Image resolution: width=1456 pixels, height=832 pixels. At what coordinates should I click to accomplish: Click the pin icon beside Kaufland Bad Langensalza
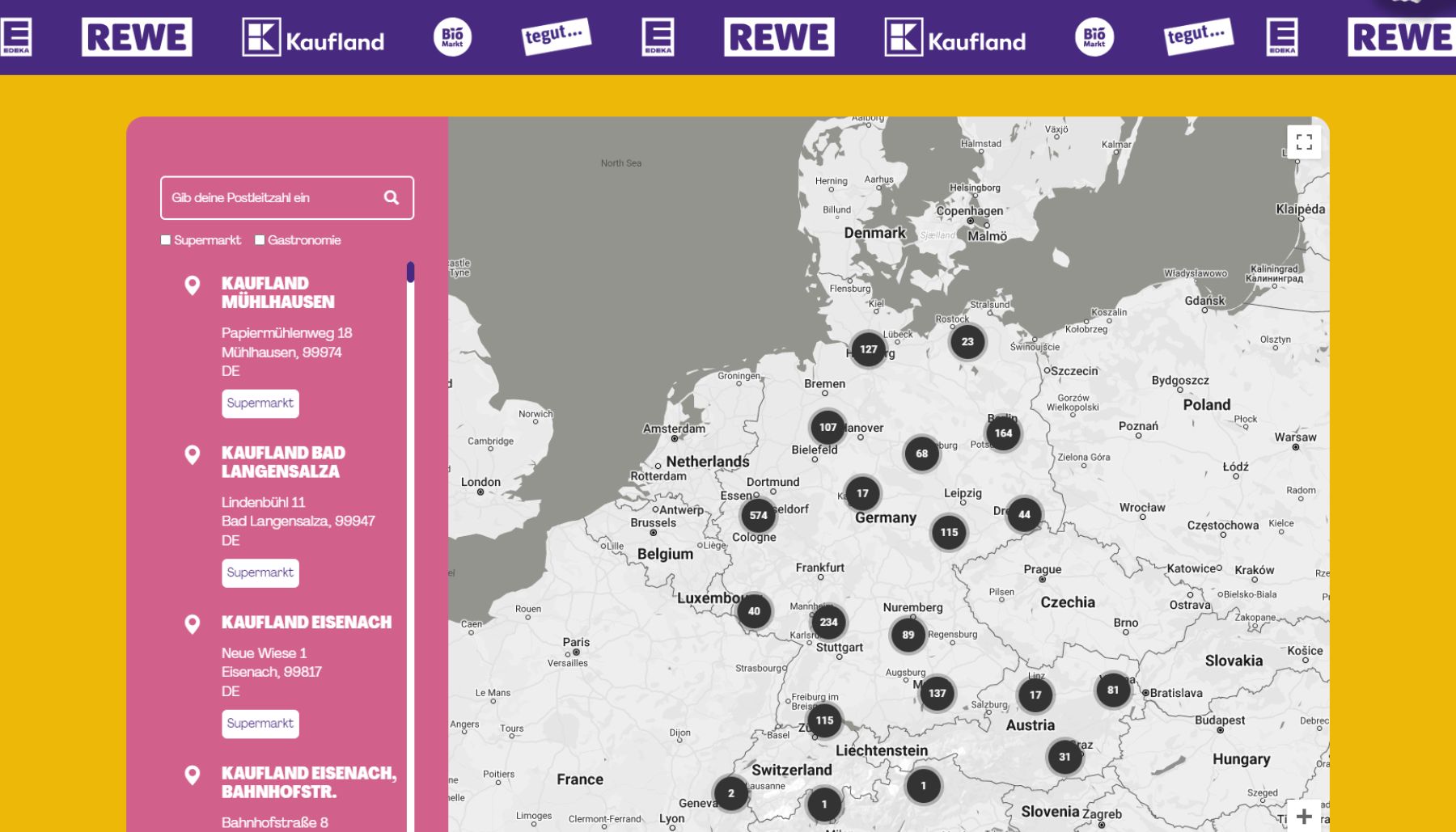[x=193, y=455]
